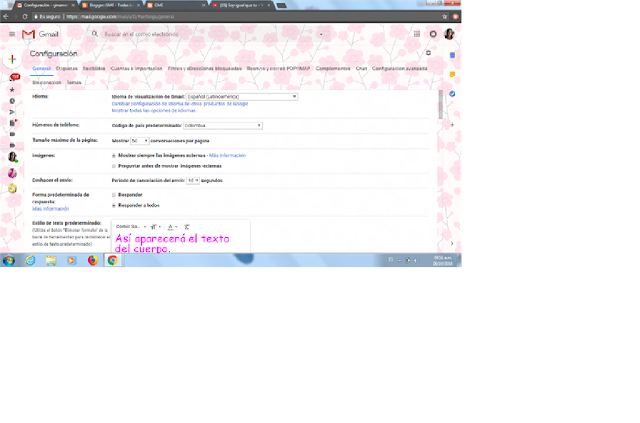The width and height of the screenshot is (640, 423).
Task: Open the Starred star icon in sidebar
Action: [12, 89]
